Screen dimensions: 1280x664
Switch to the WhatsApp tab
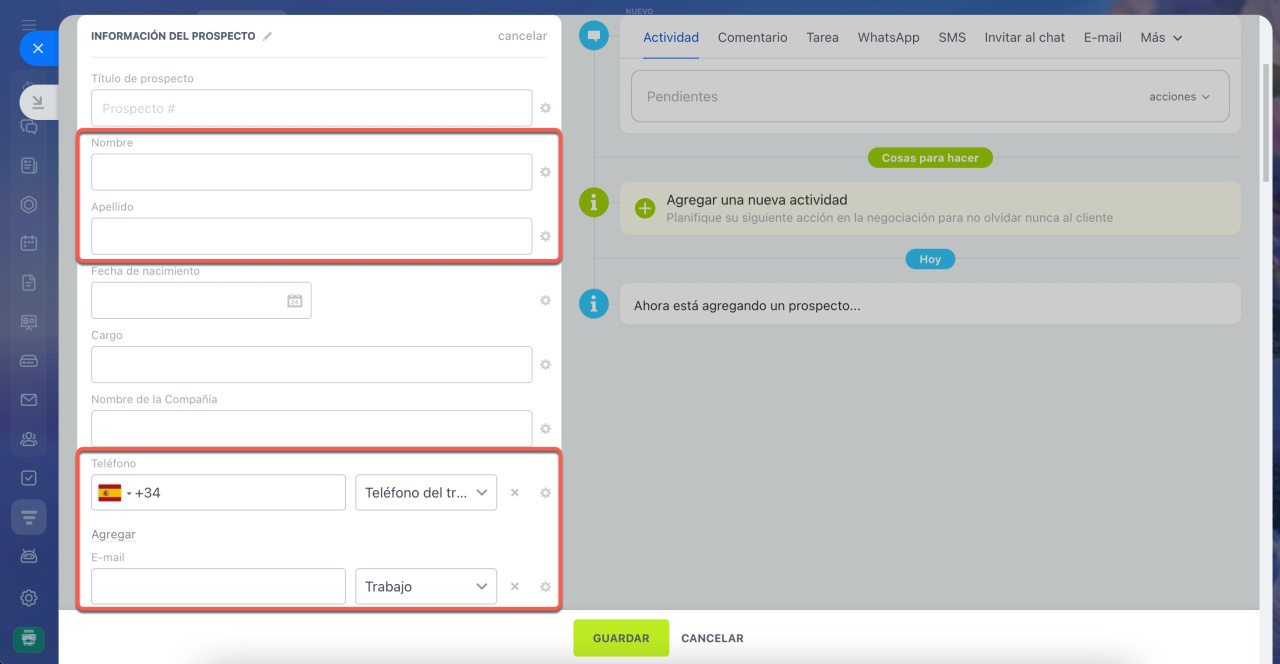click(888, 37)
